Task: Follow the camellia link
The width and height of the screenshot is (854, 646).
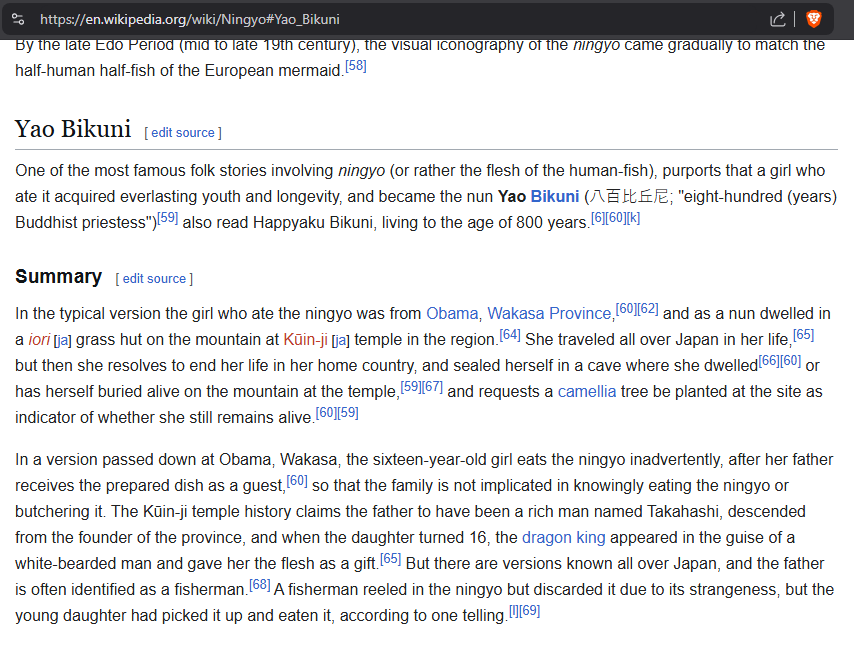Action: (x=587, y=392)
